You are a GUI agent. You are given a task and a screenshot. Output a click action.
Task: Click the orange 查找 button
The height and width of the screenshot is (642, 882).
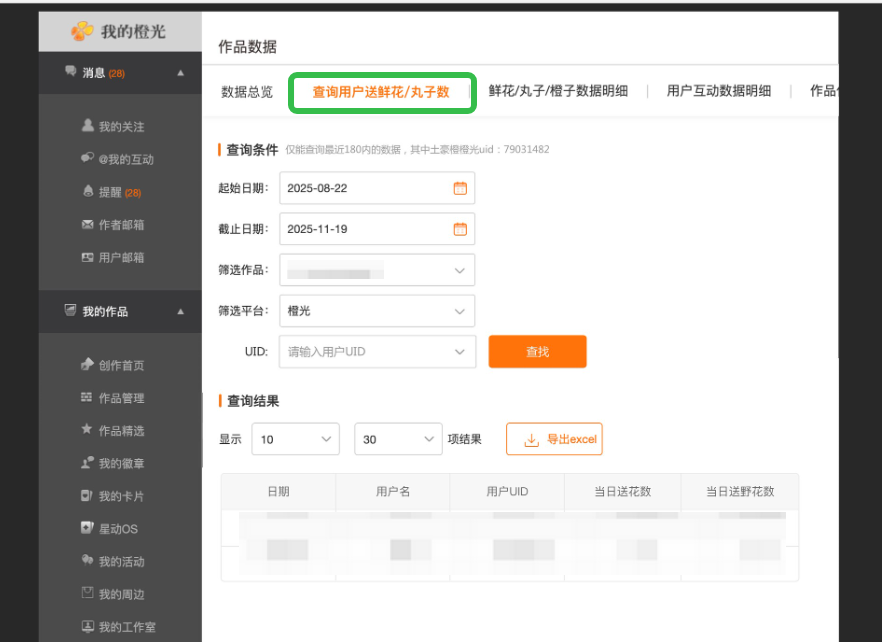pos(537,352)
